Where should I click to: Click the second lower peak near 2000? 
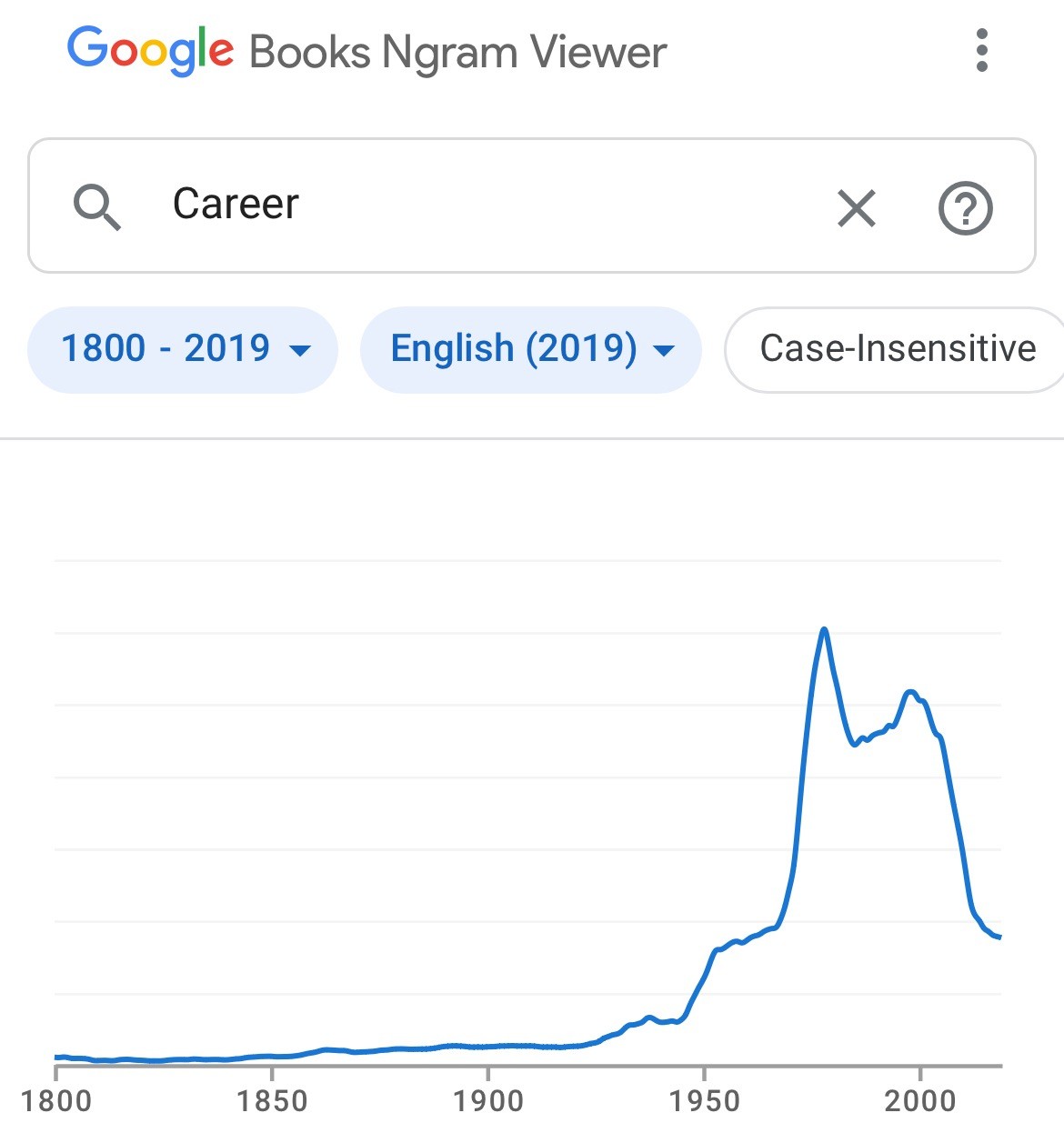click(910, 692)
